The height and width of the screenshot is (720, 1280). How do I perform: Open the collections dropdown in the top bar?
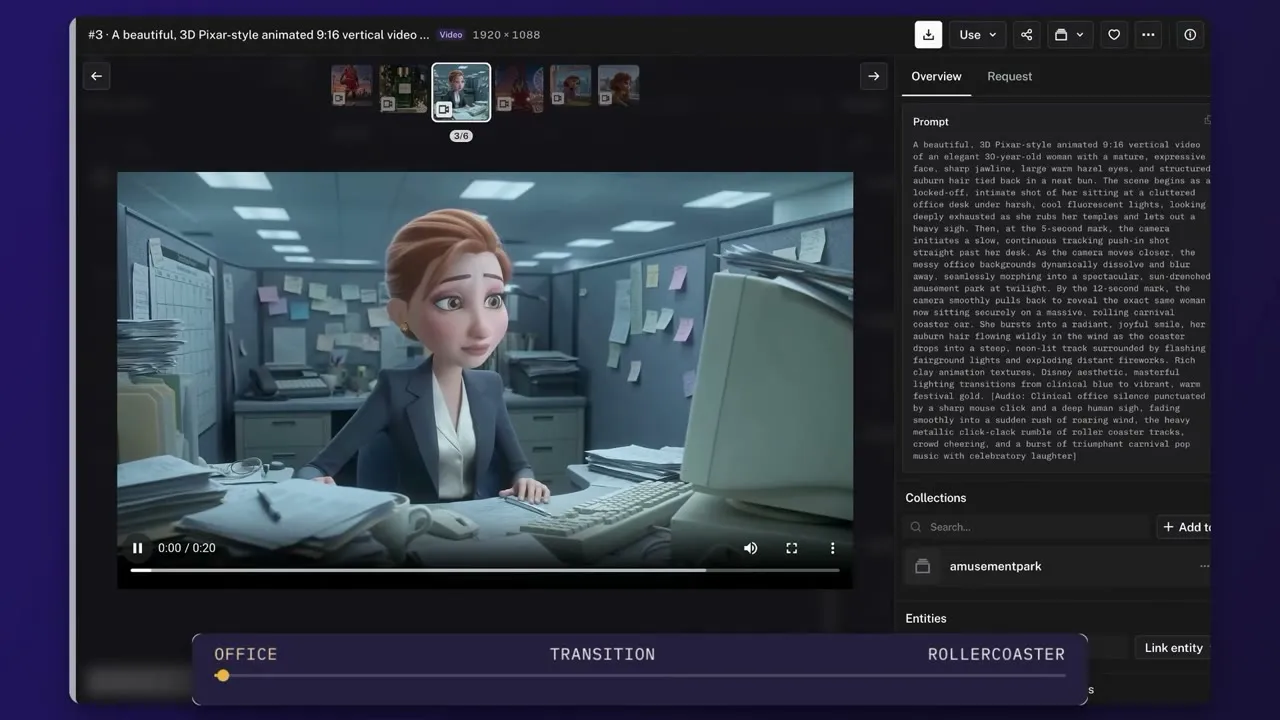1069,34
